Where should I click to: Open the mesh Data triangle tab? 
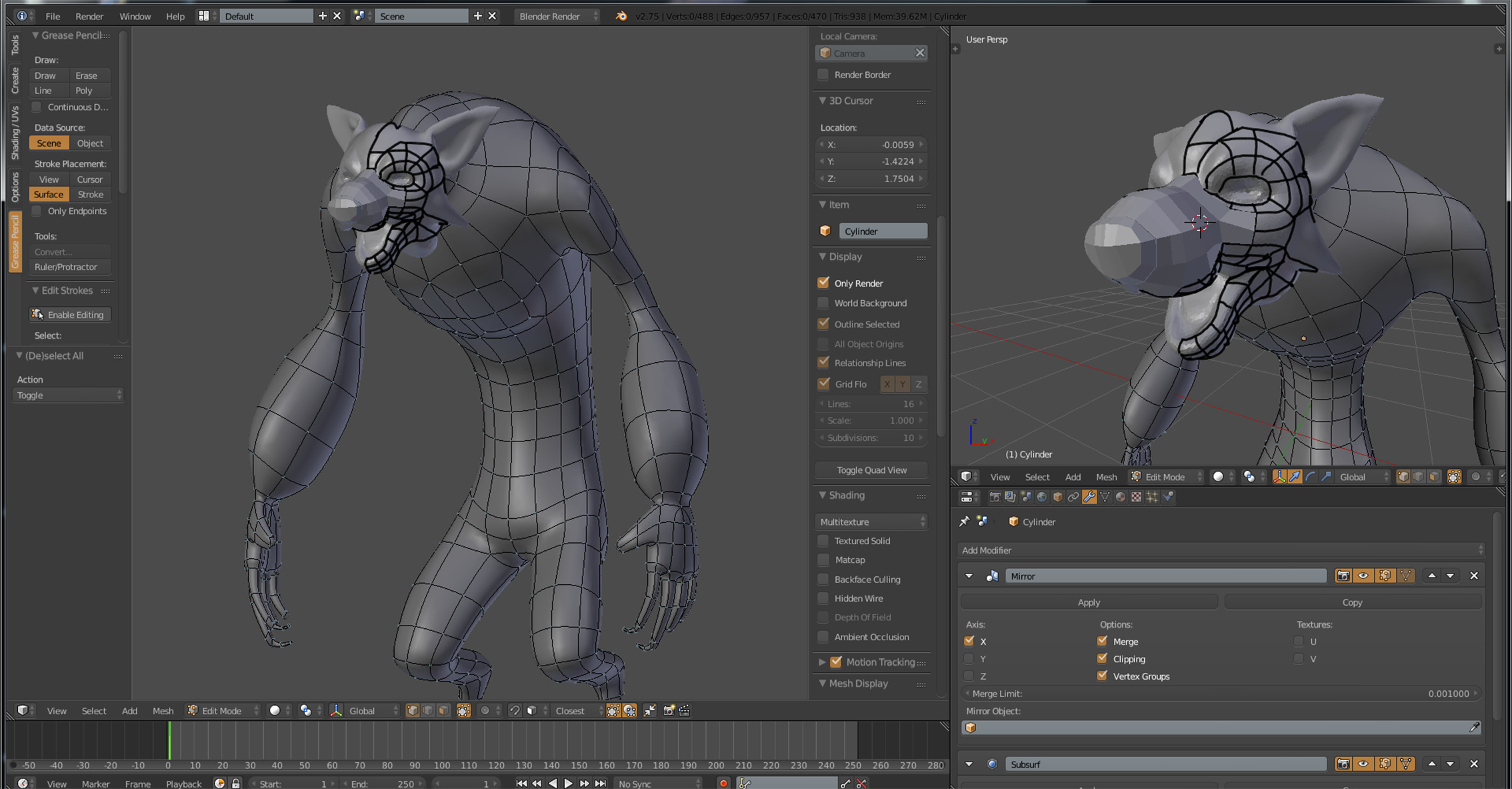(1105, 497)
